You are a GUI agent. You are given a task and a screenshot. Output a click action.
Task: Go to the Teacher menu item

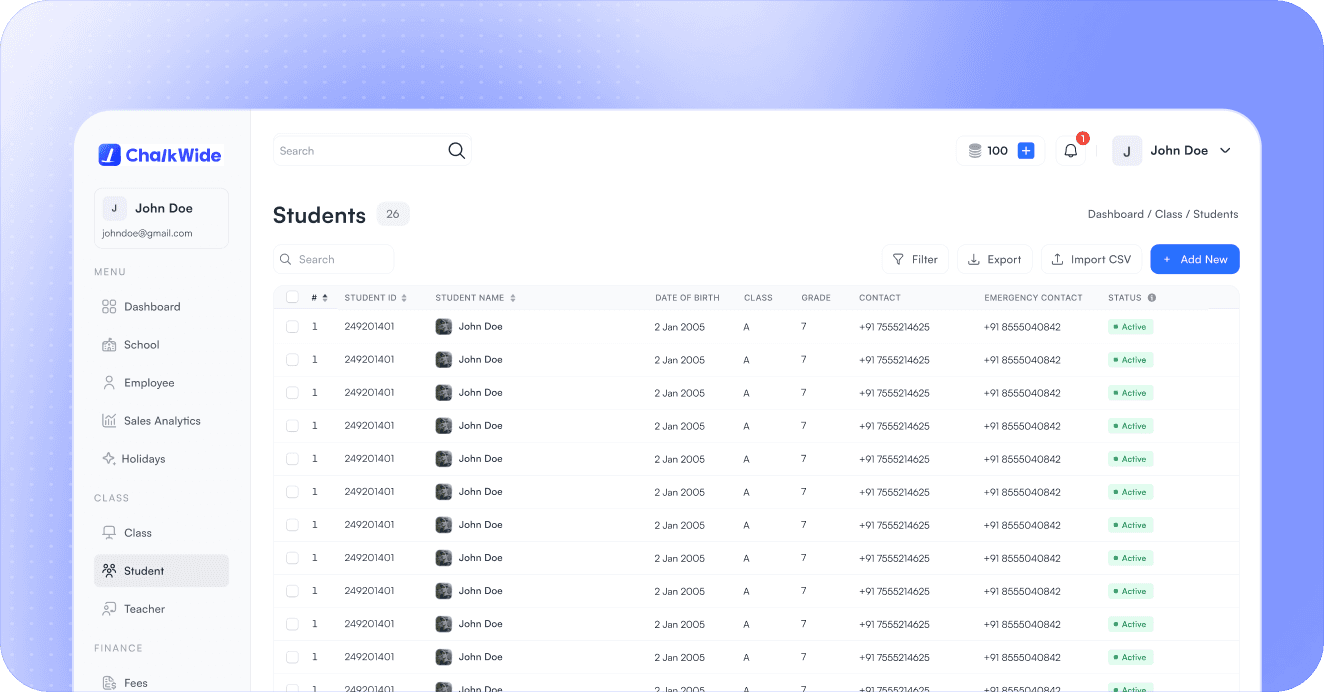tap(144, 609)
